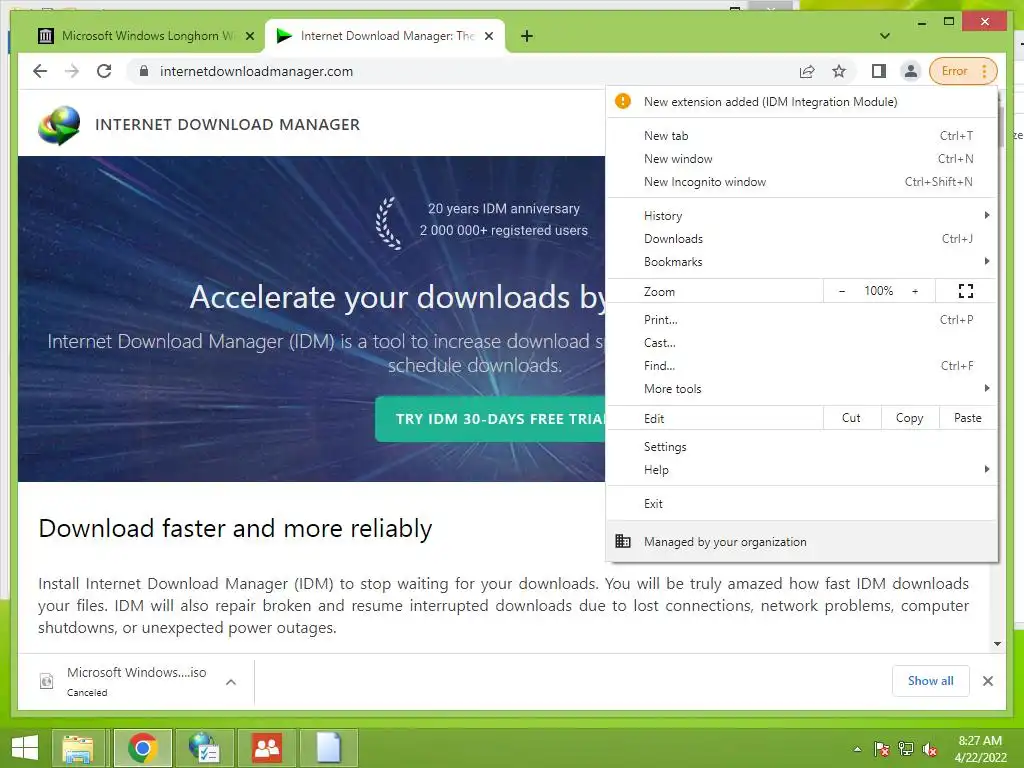Click TRY IDM 30-DAYS FREE TRIAL button
The image size is (1024, 768).
(x=491, y=419)
